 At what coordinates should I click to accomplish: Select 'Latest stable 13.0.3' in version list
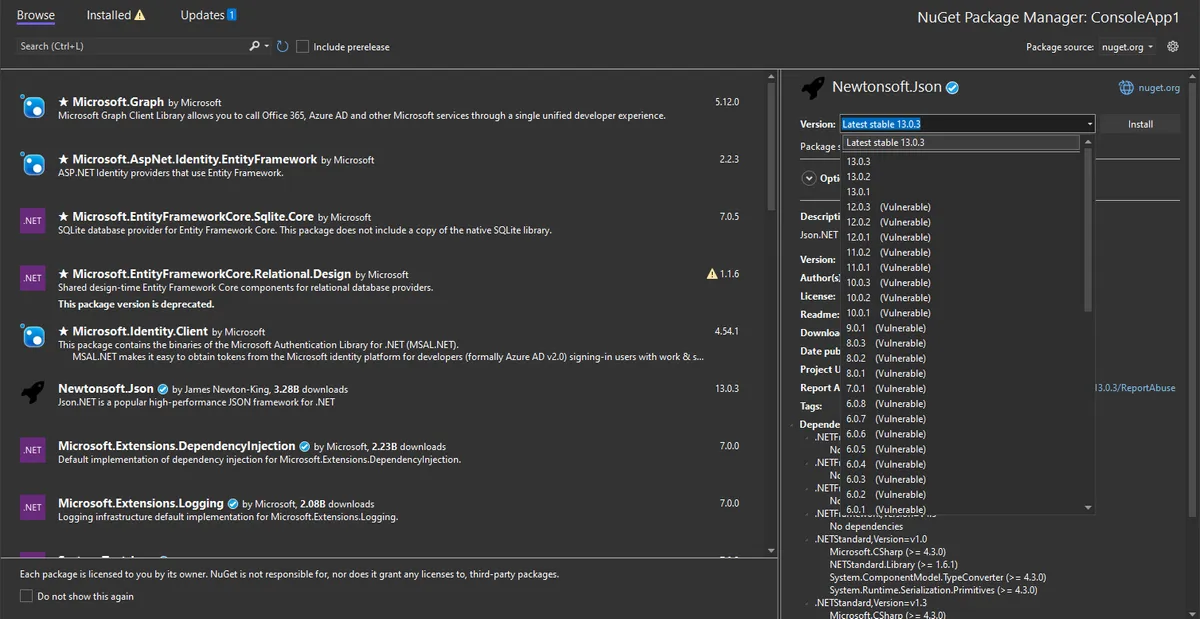[x=960, y=142]
